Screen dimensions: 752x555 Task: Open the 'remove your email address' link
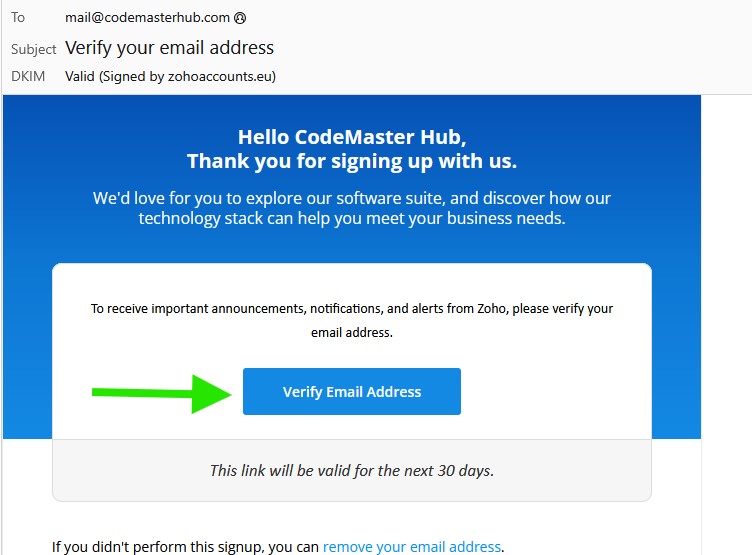411,547
